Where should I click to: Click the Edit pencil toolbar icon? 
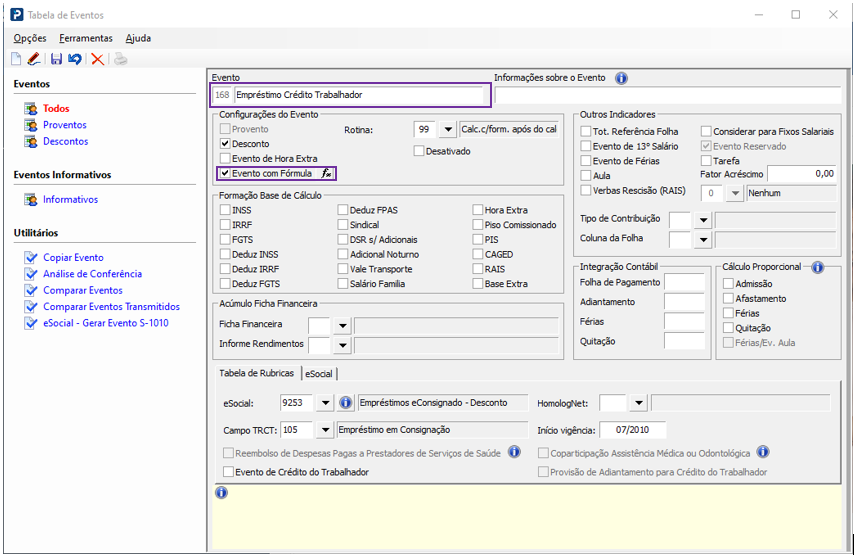(34, 60)
